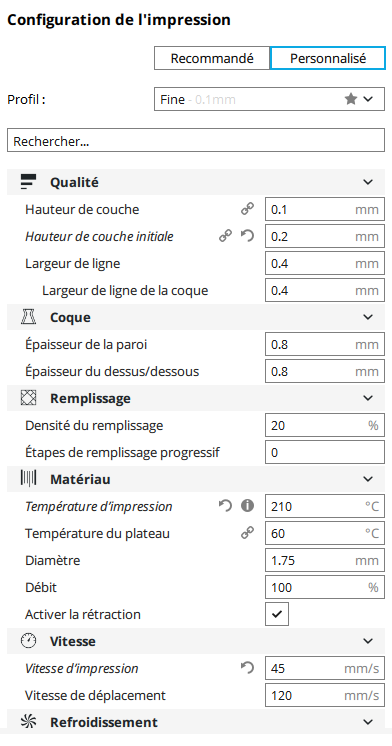Open info icon for Température d'impression
The height and width of the screenshot is (746, 392).
(x=247, y=506)
